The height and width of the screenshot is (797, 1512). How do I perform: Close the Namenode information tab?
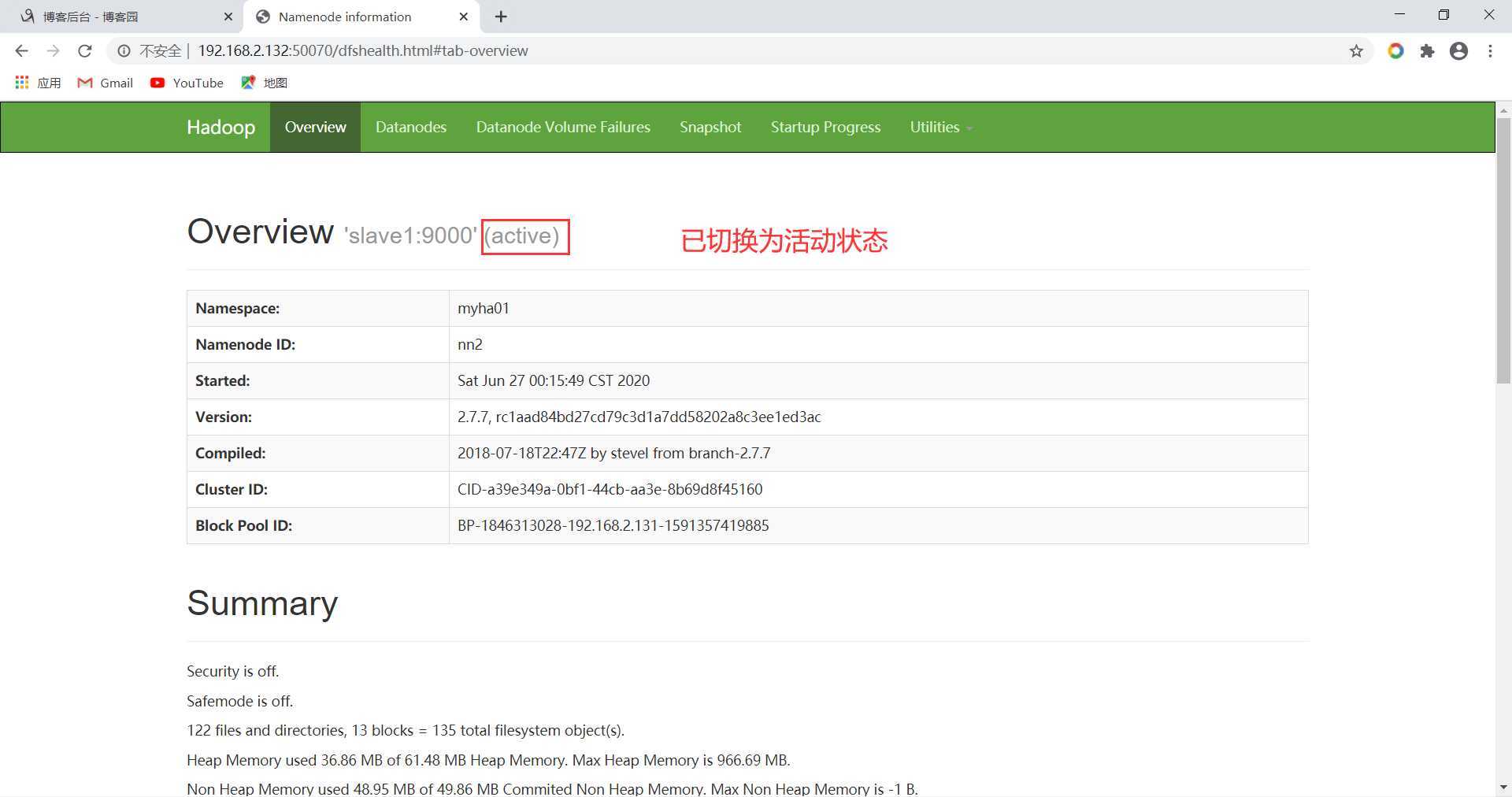tap(464, 17)
